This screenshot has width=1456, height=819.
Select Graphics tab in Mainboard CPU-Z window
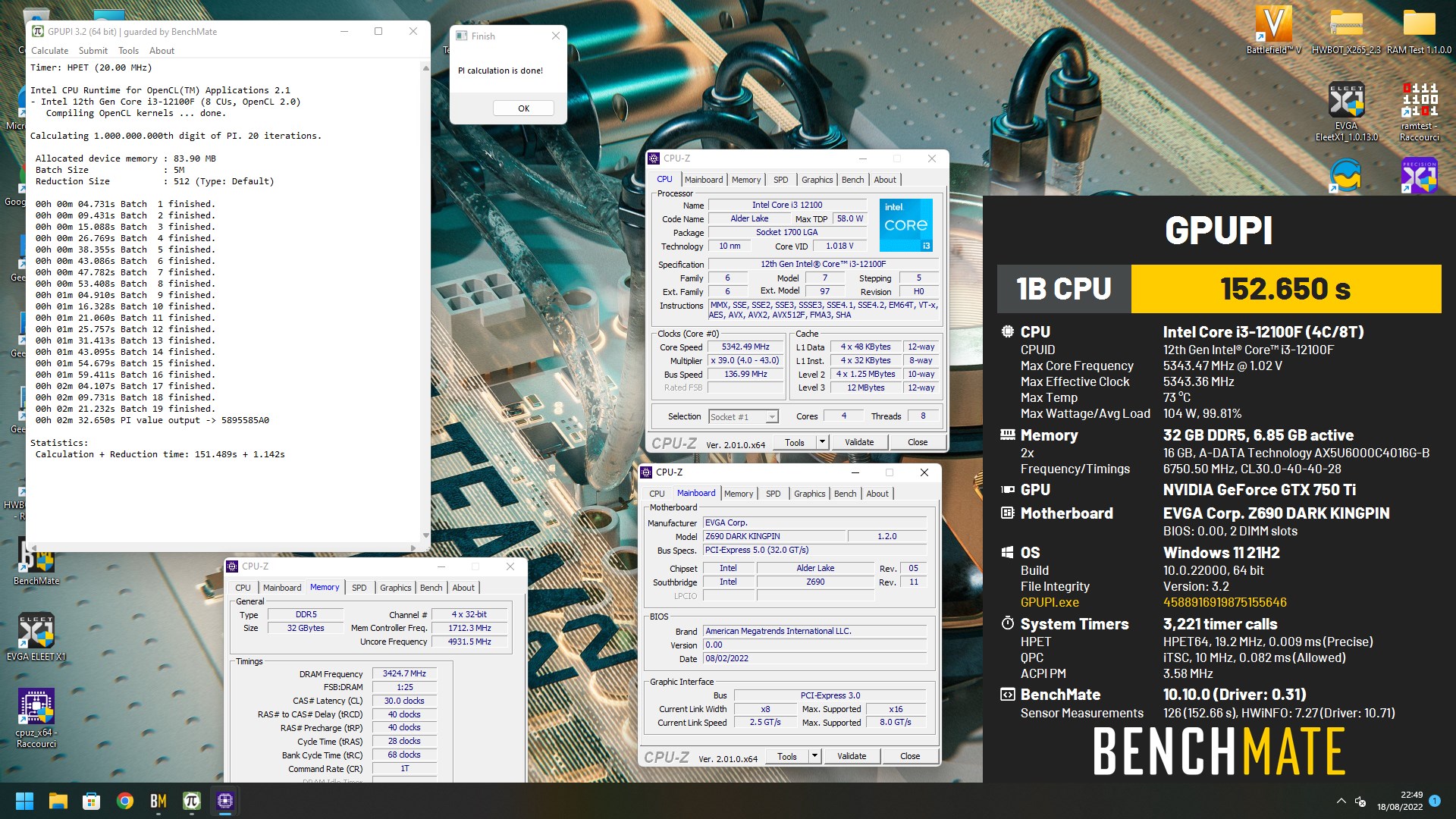point(809,494)
